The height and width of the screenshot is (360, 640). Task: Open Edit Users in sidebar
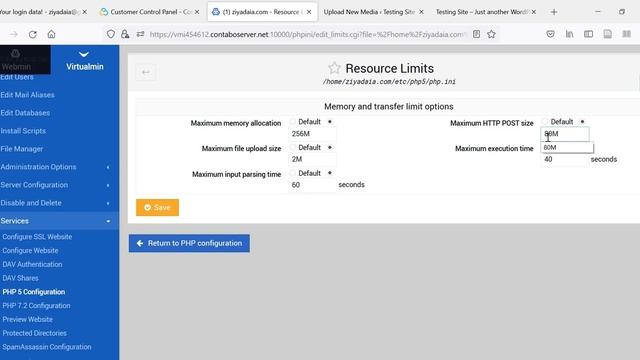tap(17, 77)
